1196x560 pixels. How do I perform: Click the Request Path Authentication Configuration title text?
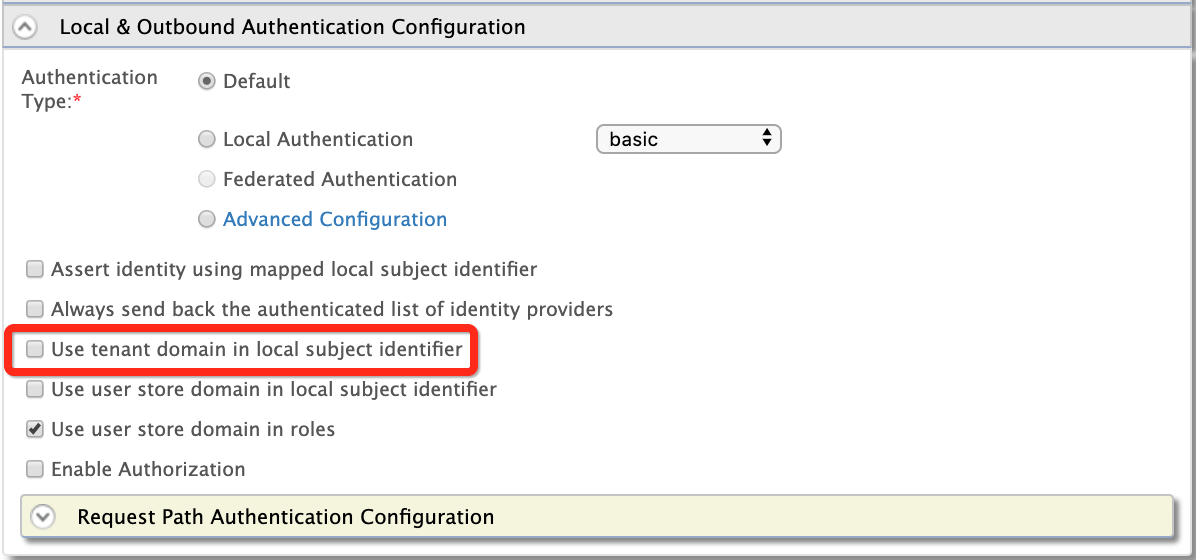tap(286, 517)
